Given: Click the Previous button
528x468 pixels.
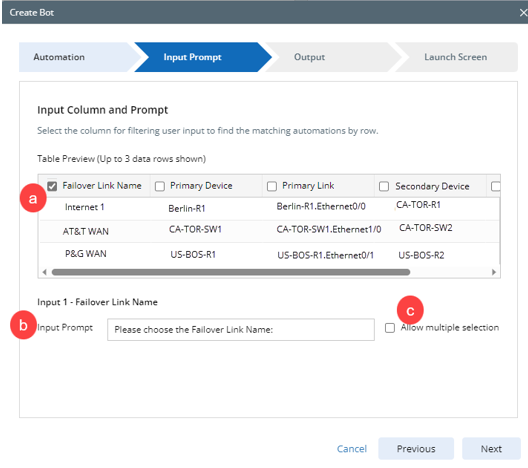Looking at the screenshot, I should [x=416, y=449].
